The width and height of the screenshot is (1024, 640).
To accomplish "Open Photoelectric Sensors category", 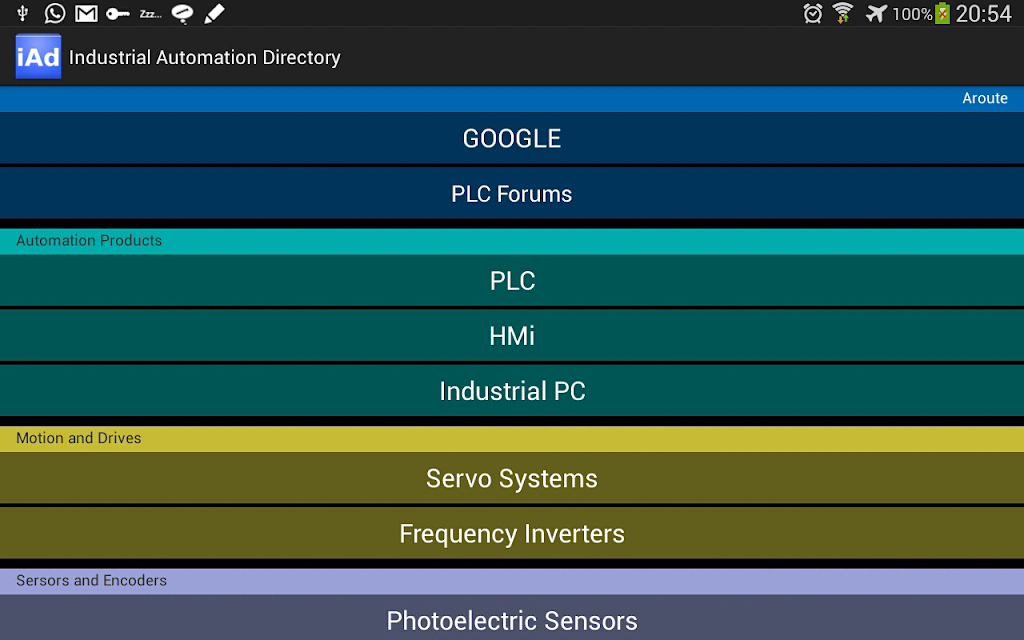I will [512, 619].
